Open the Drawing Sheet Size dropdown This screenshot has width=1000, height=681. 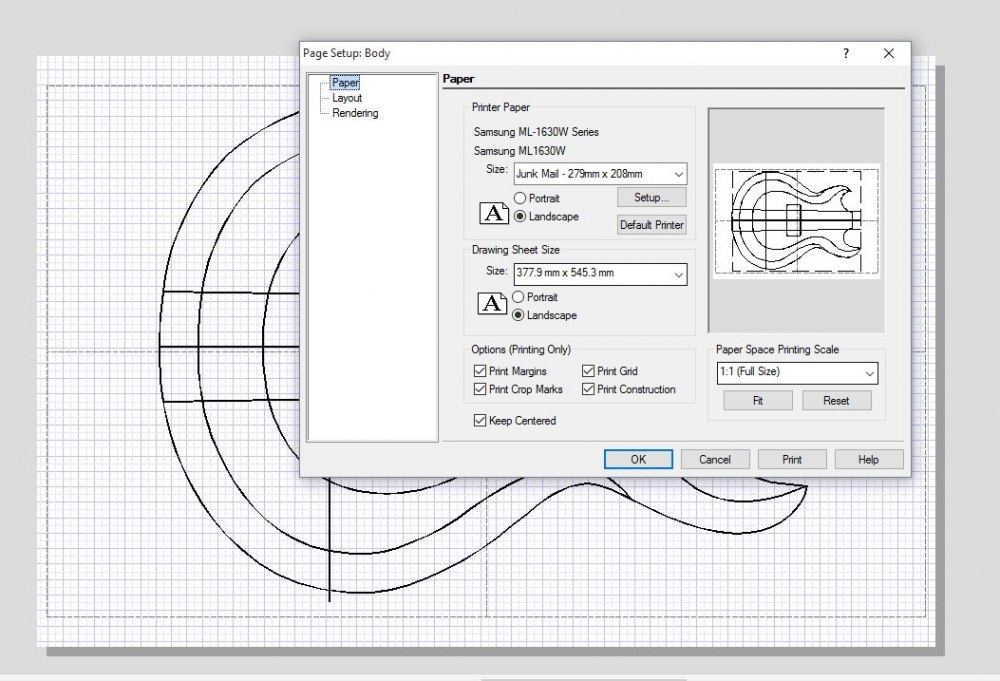click(679, 273)
